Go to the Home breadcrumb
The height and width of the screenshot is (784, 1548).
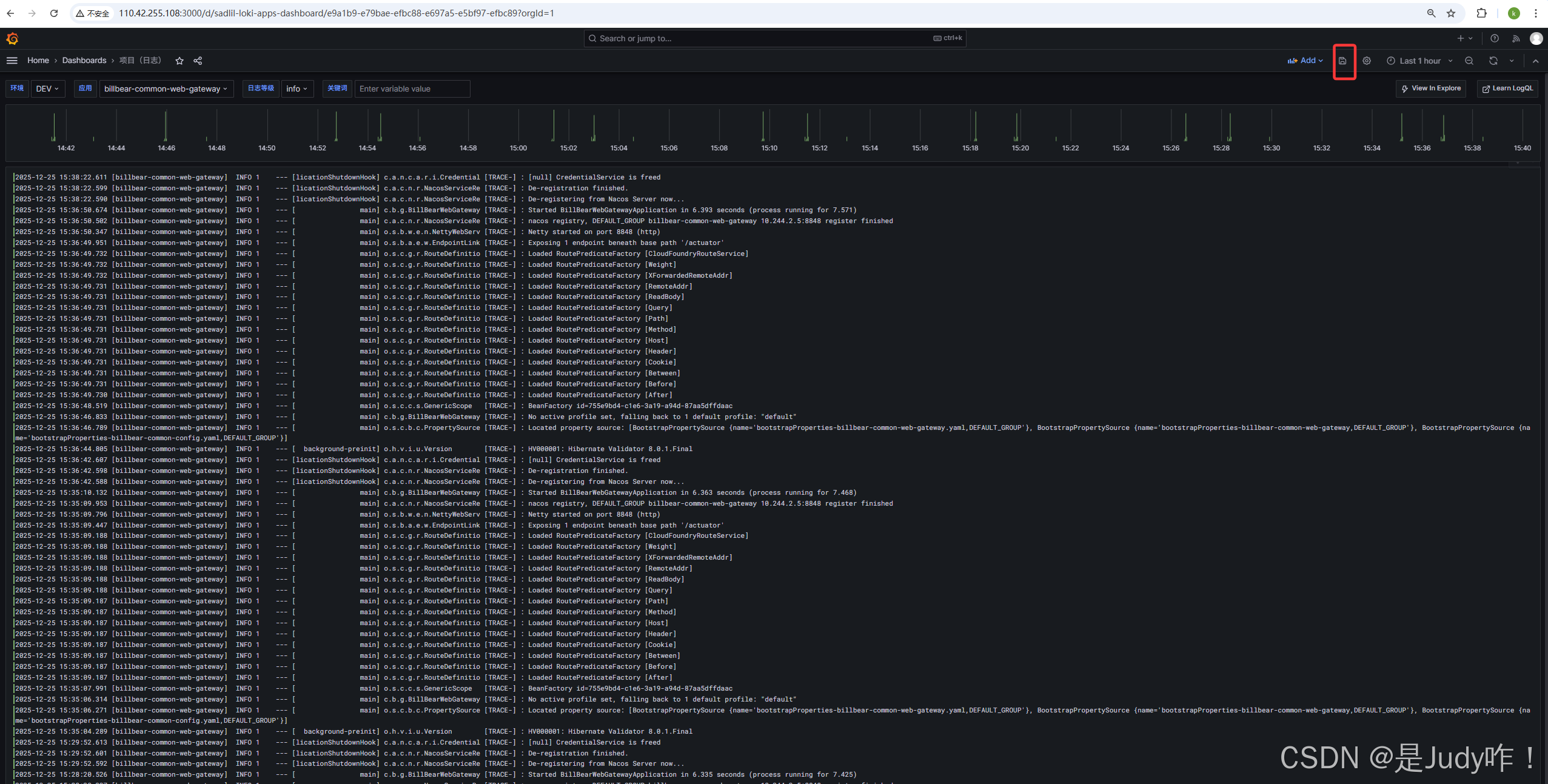(38, 61)
